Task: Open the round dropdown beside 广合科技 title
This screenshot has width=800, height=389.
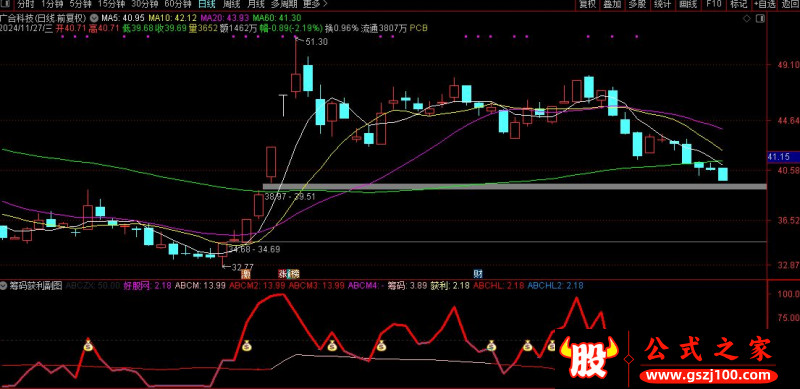Action: (92, 19)
